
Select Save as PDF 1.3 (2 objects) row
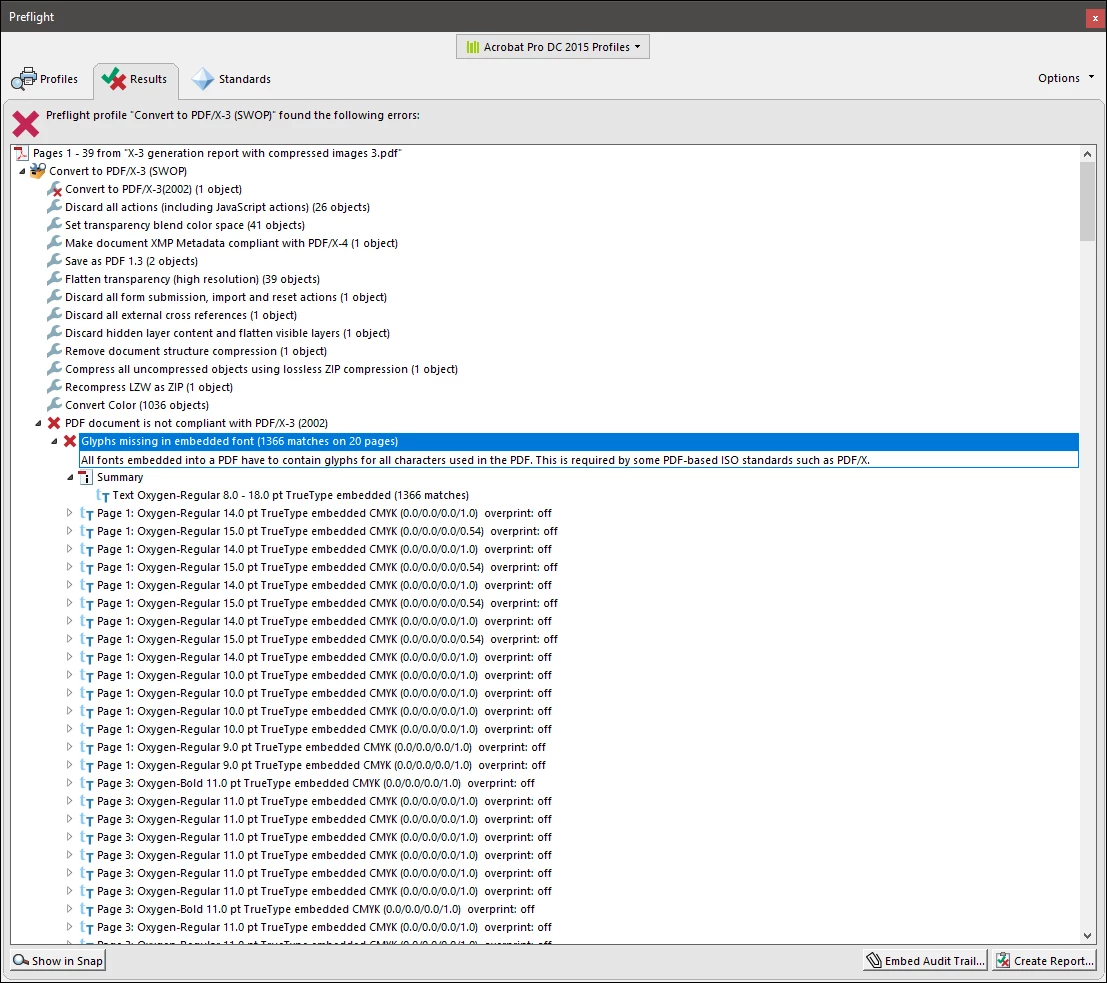click(131, 261)
